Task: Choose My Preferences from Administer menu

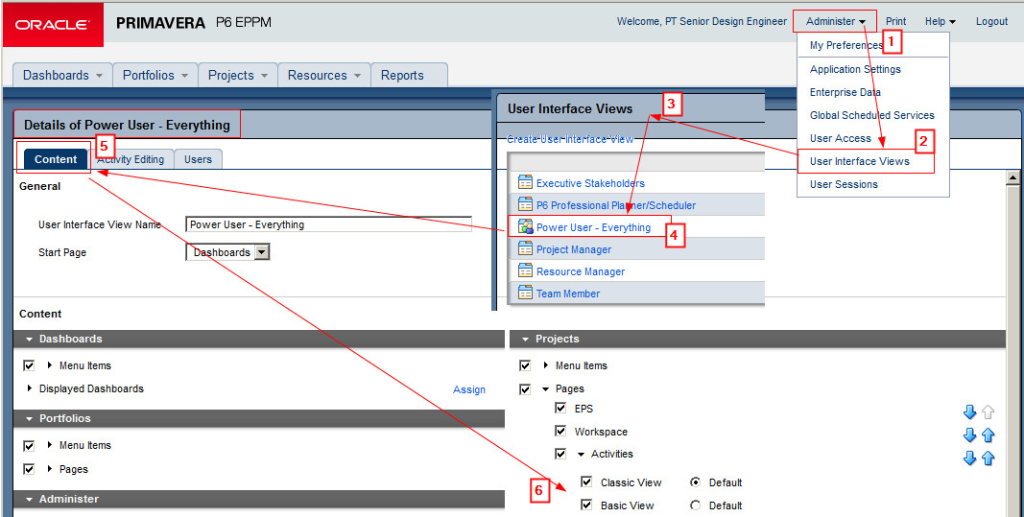Action: pos(846,45)
